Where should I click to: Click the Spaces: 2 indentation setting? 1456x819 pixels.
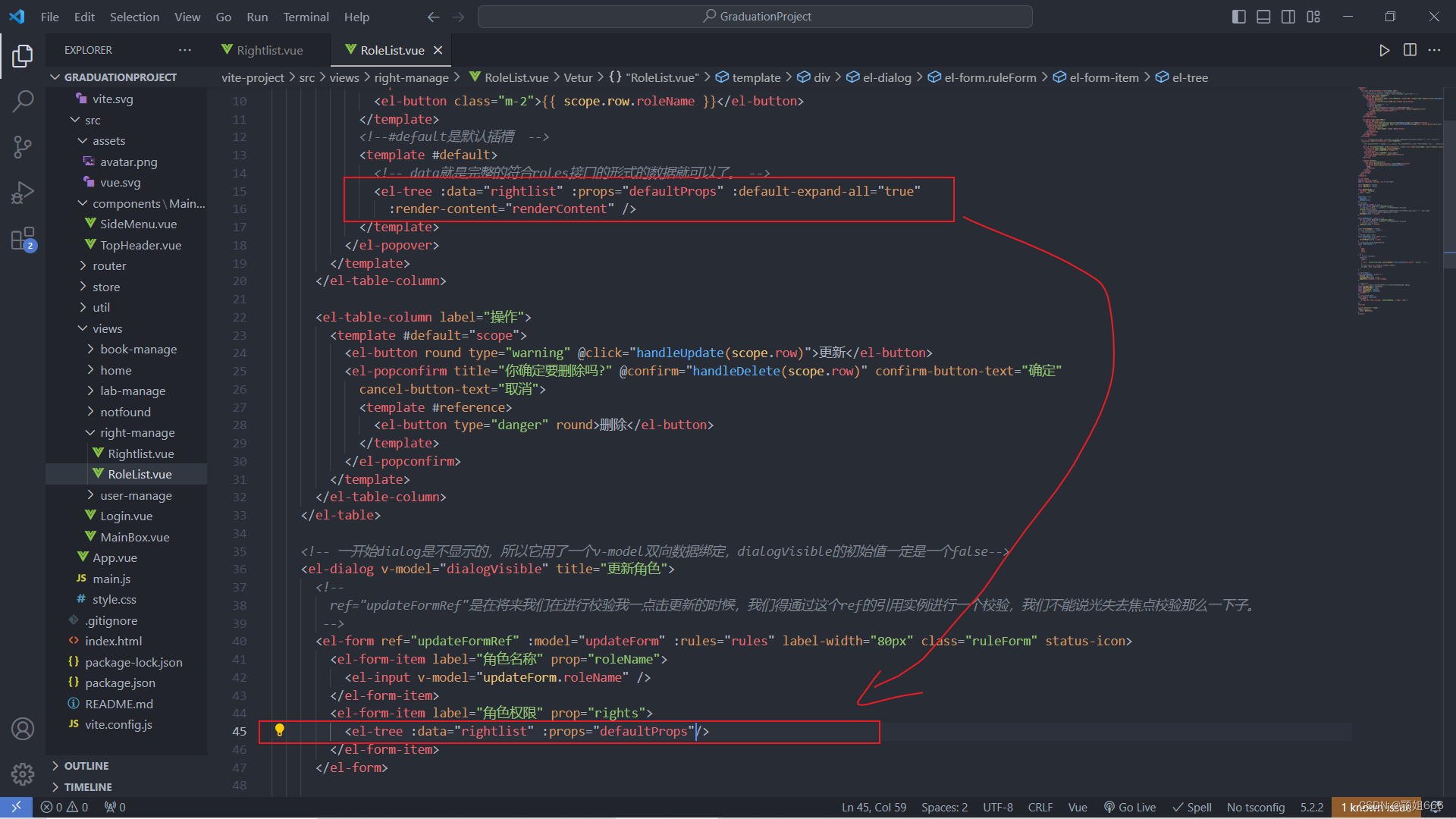pos(944,807)
